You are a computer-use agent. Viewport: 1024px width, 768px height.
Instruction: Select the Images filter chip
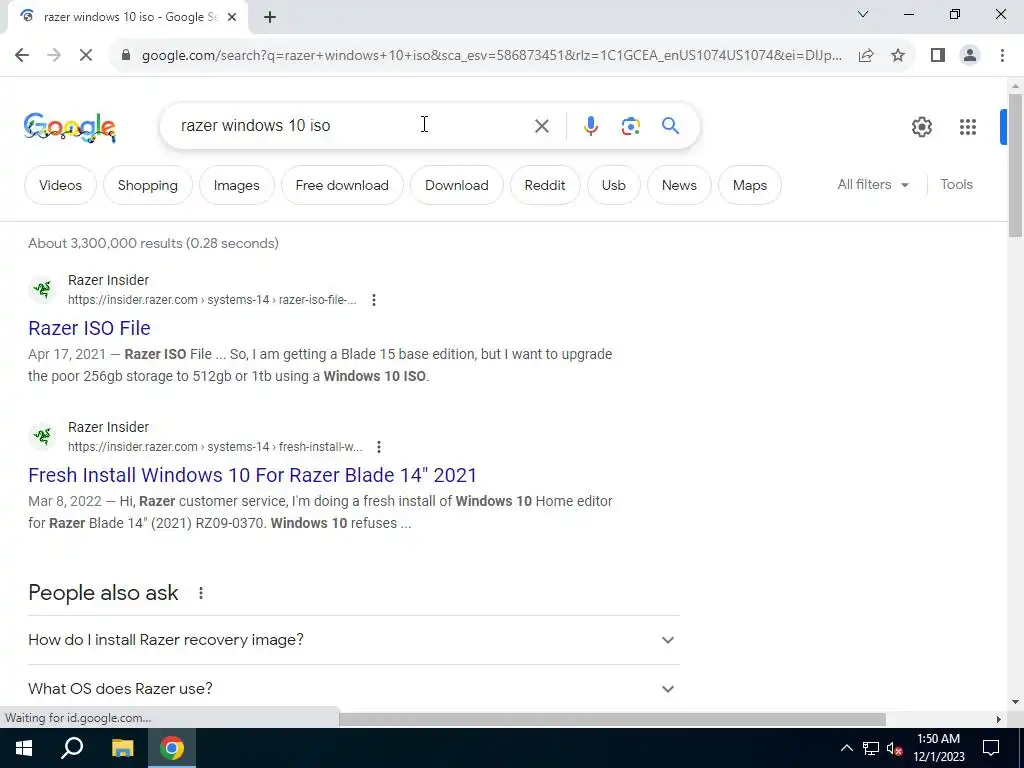[236, 185]
